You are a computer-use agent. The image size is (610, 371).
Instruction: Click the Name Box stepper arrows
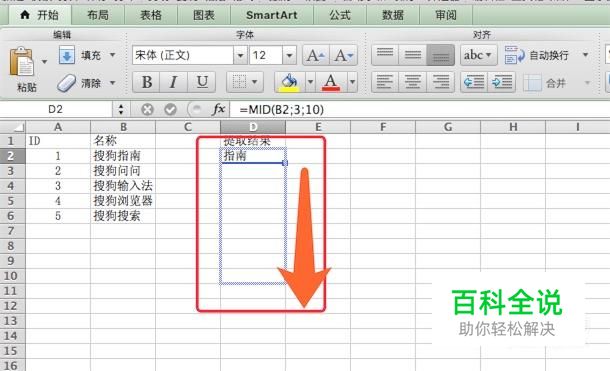pyautogui.click(x=121, y=109)
